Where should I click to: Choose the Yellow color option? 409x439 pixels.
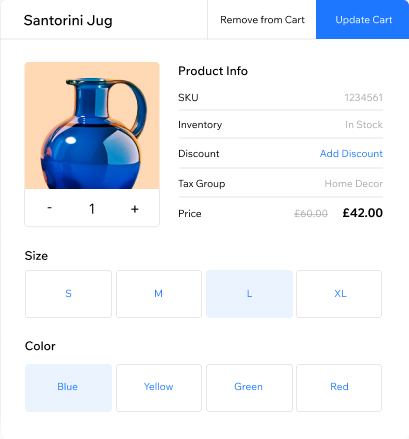coord(159,388)
